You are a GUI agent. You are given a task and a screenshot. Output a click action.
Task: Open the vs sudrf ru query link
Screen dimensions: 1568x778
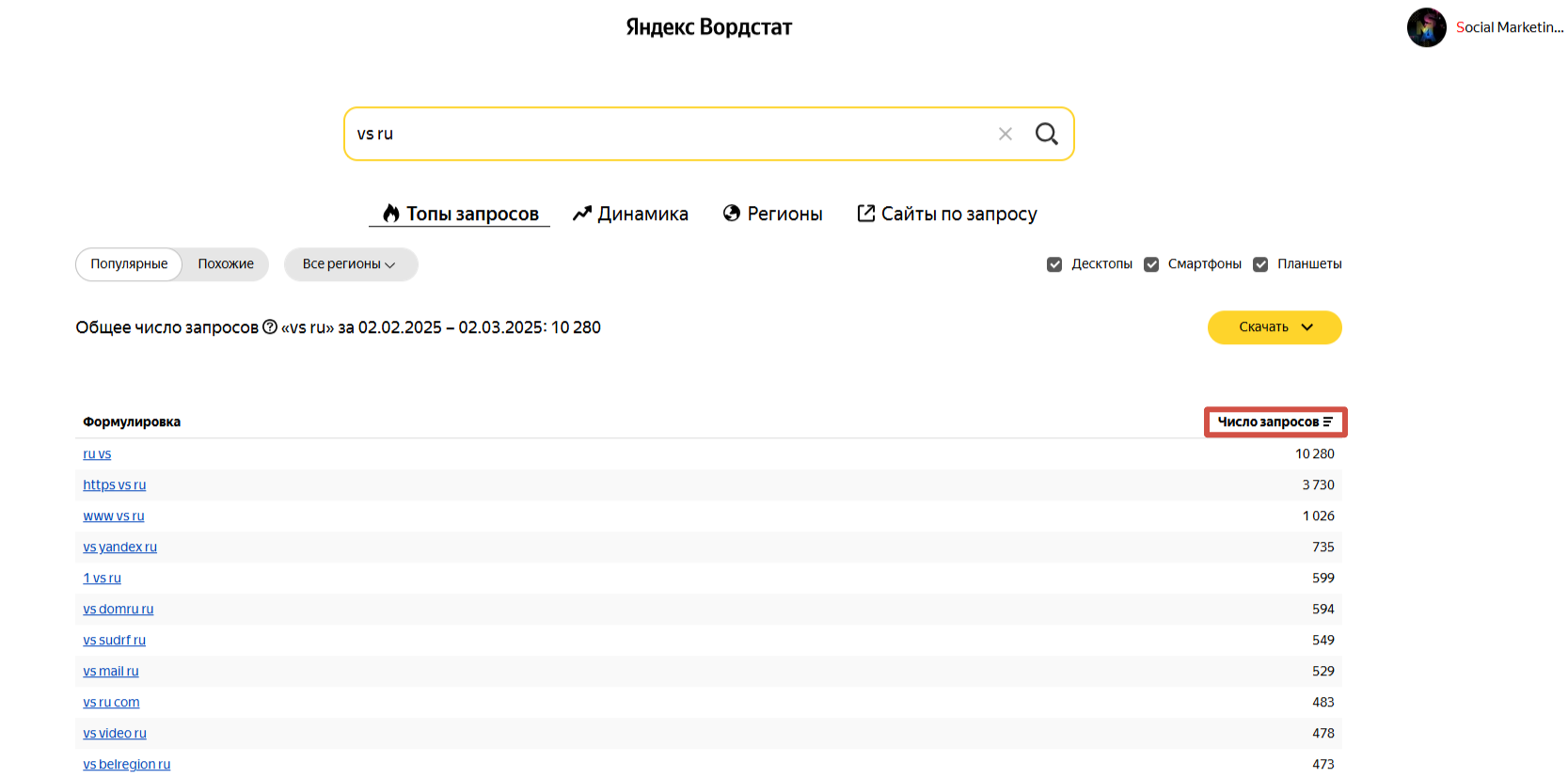click(115, 640)
